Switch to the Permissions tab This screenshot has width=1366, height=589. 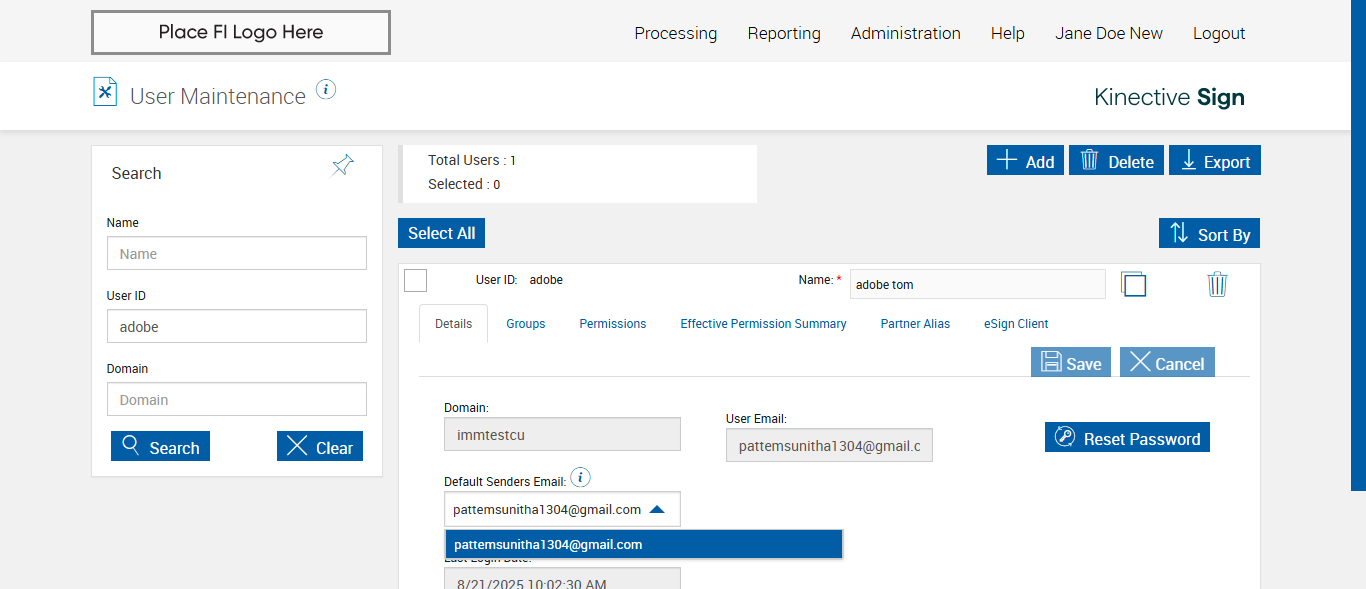click(x=613, y=324)
